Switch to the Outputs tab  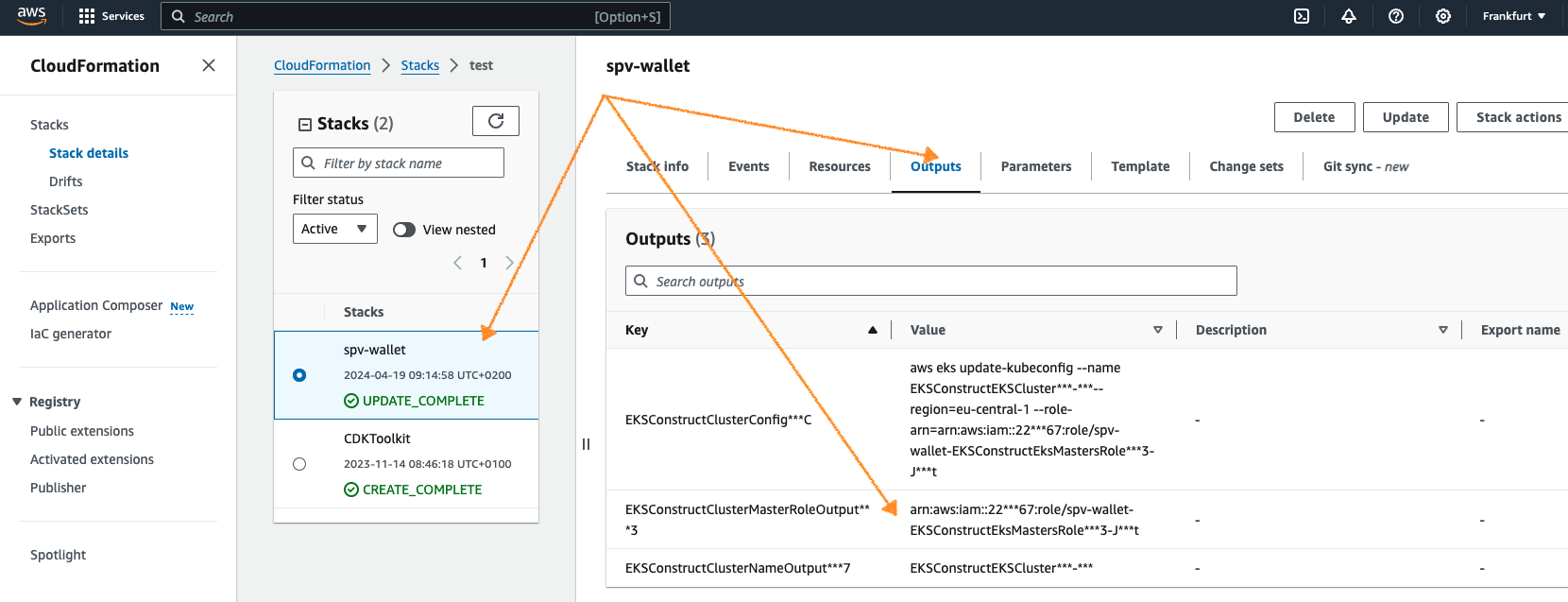936,166
